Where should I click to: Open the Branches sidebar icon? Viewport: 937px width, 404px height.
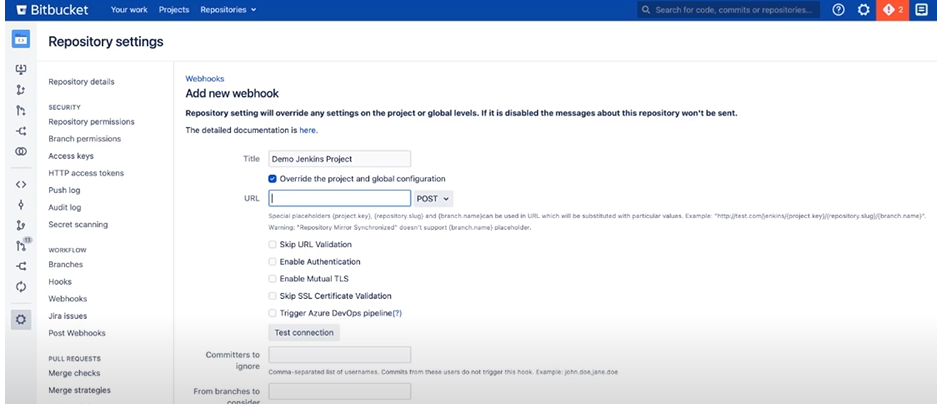click(x=21, y=225)
